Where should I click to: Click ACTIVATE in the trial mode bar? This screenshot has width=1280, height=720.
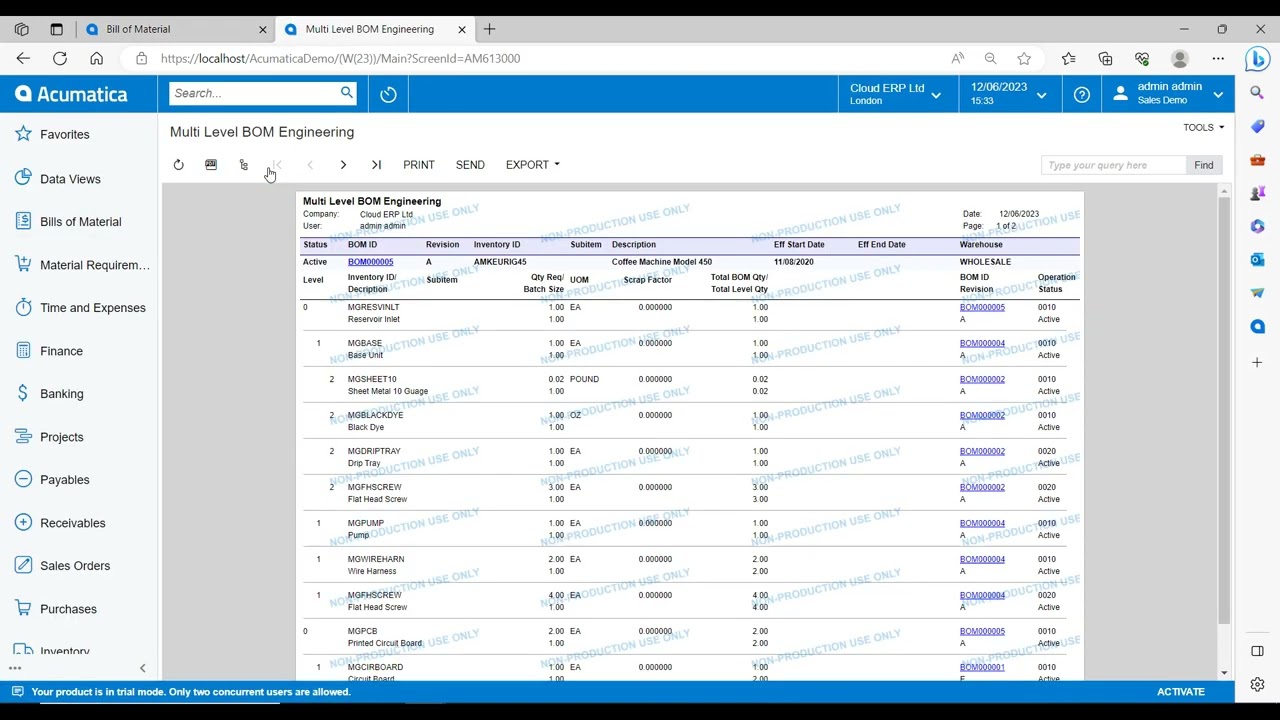[x=1181, y=692]
